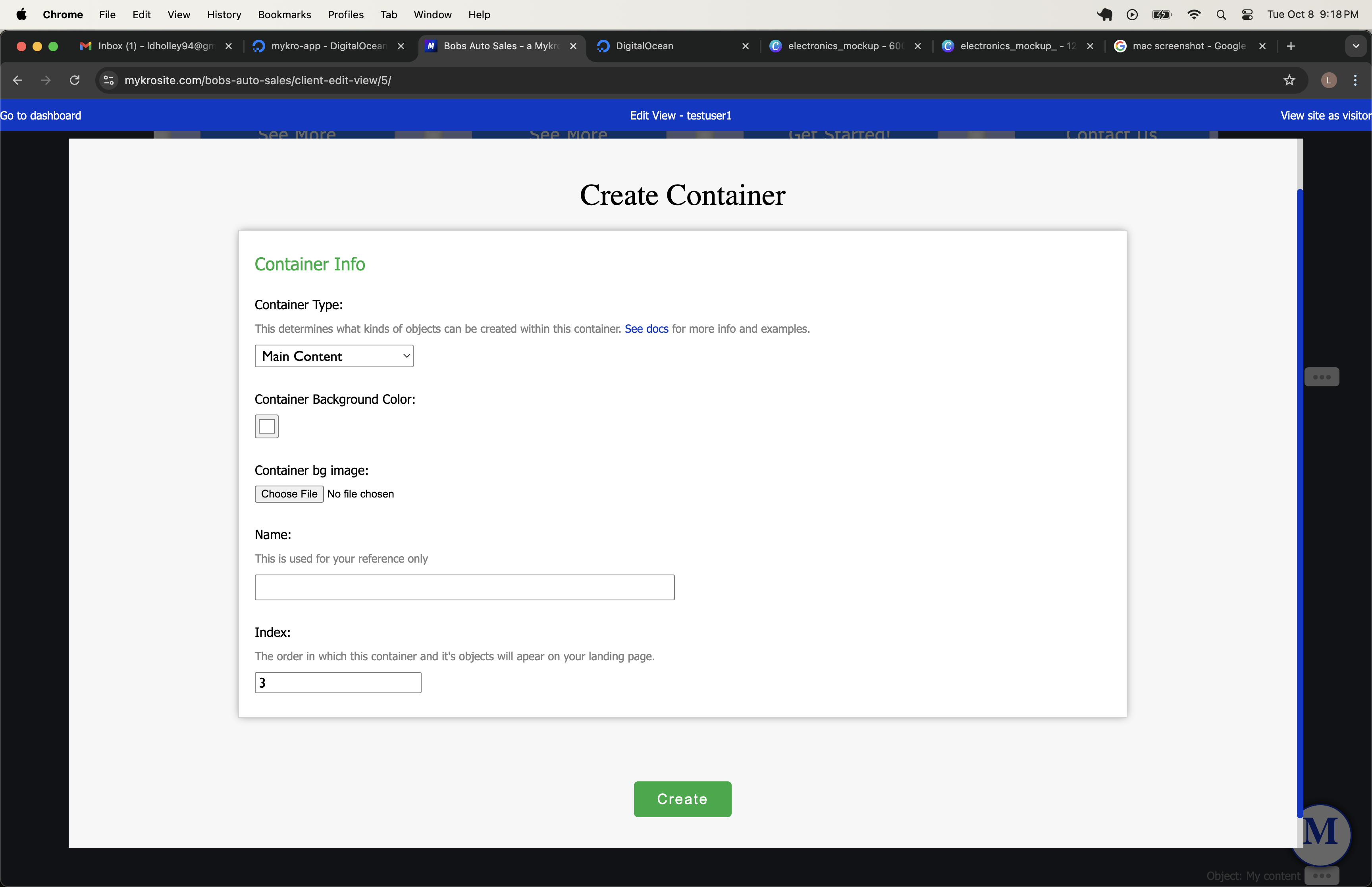Viewport: 1372px width, 887px height.
Task: Reload the page with the refresh icon
Action: pos(75,80)
